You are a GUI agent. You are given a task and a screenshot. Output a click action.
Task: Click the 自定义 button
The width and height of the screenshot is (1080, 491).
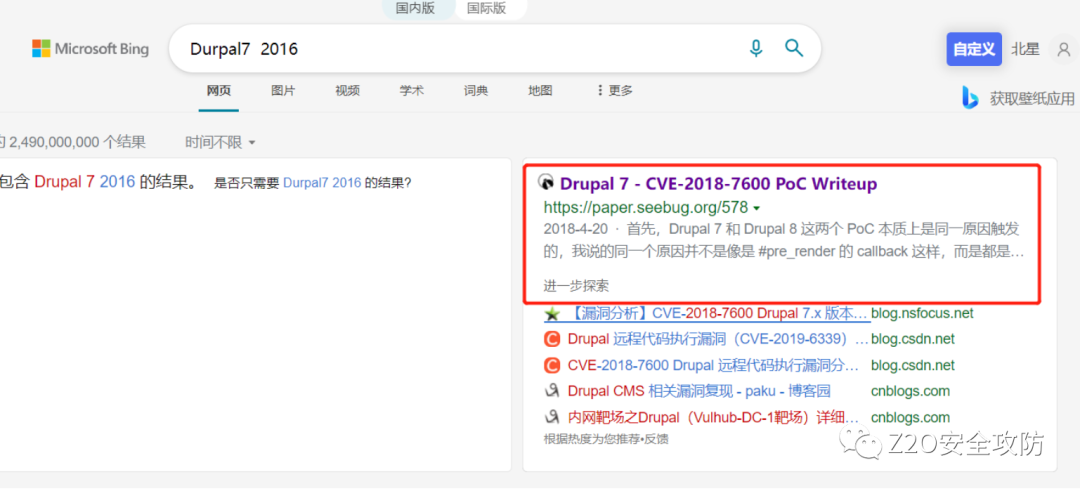coord(974,49)
